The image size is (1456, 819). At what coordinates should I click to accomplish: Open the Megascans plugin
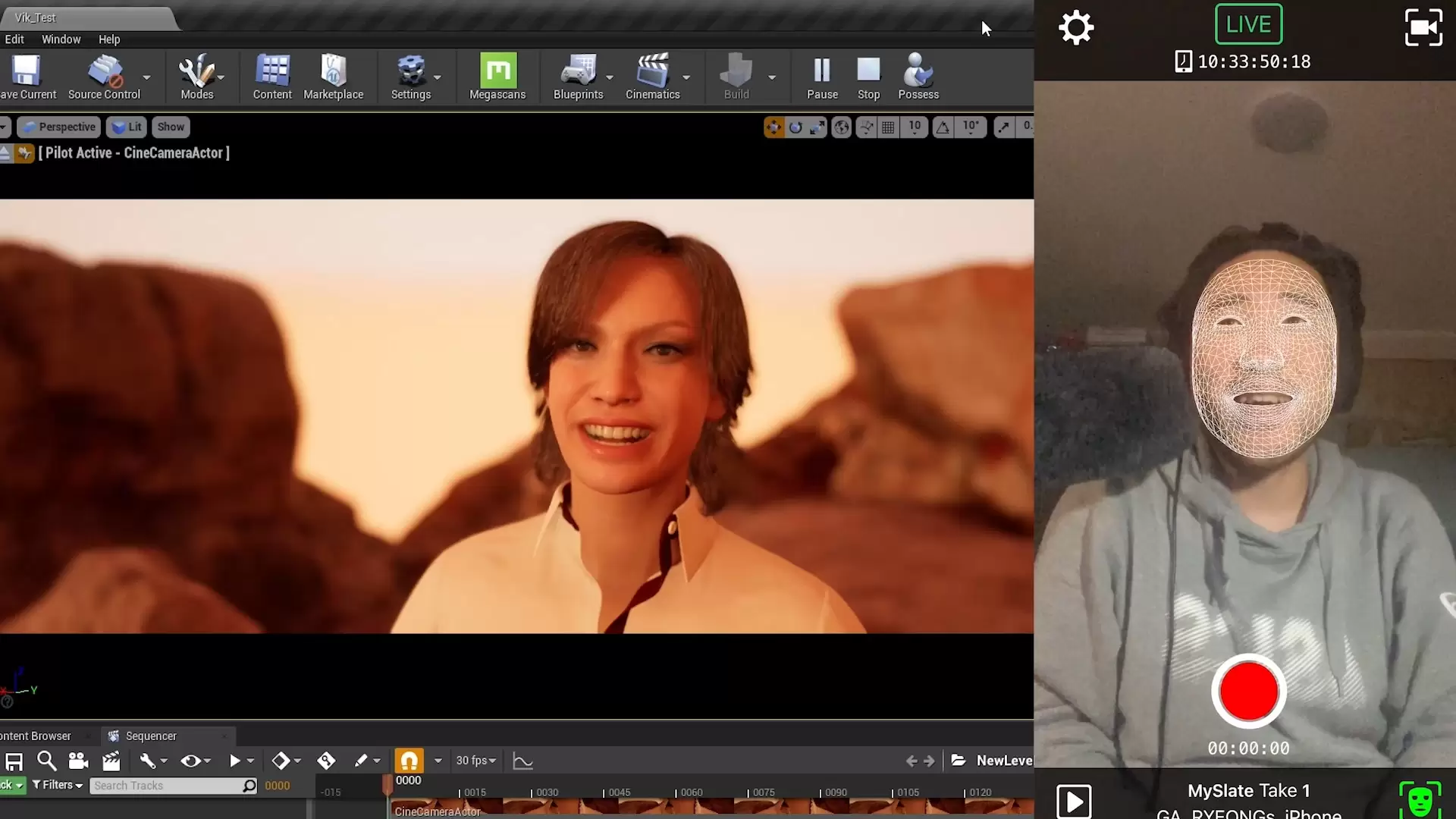click(x=497, y=77)
